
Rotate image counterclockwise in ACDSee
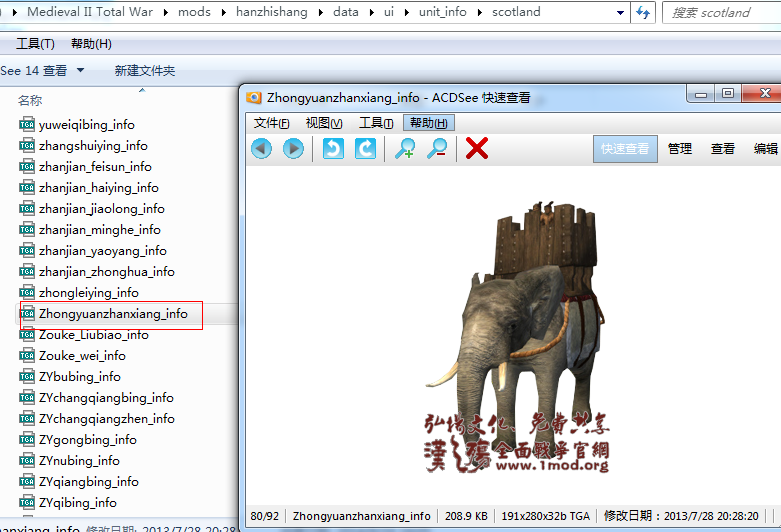(x=333, y=148)
